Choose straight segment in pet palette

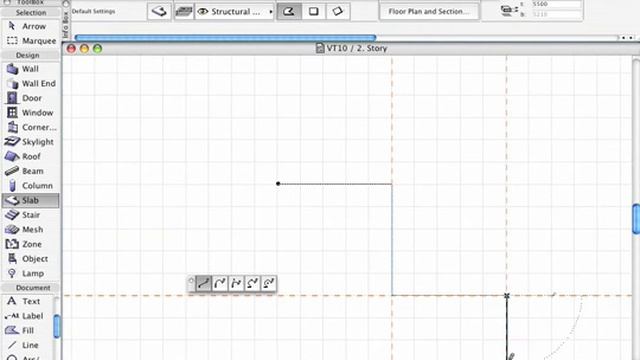click(x=204, y=283)
